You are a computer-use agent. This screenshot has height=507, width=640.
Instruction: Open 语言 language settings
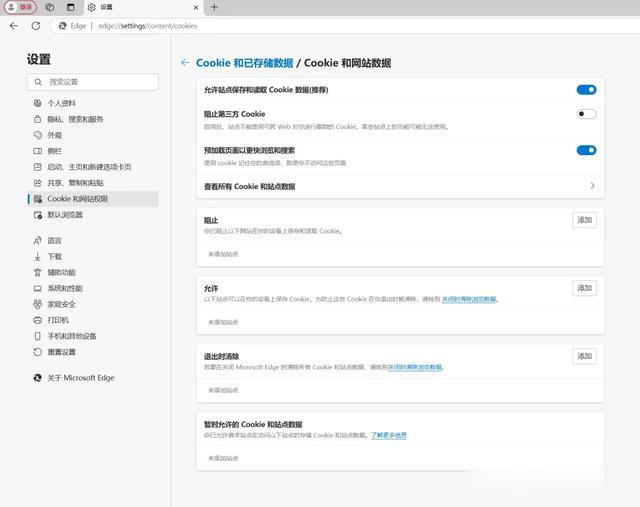click(x=93, y=240)
